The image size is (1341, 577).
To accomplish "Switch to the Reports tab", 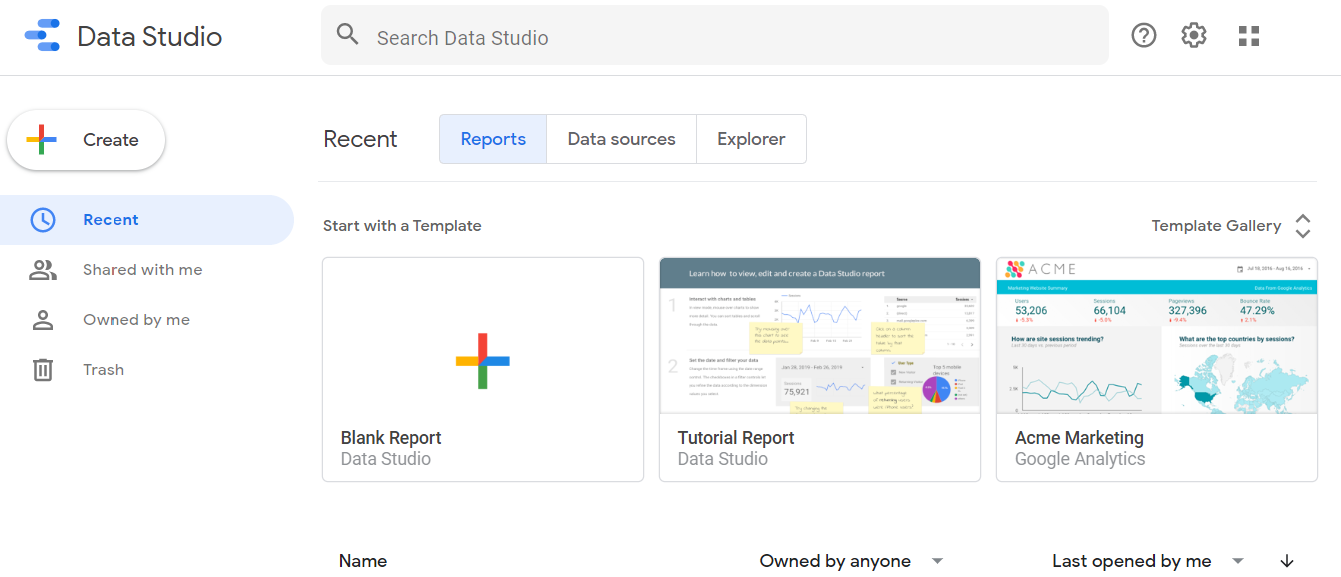I will [x=493, y=139].
